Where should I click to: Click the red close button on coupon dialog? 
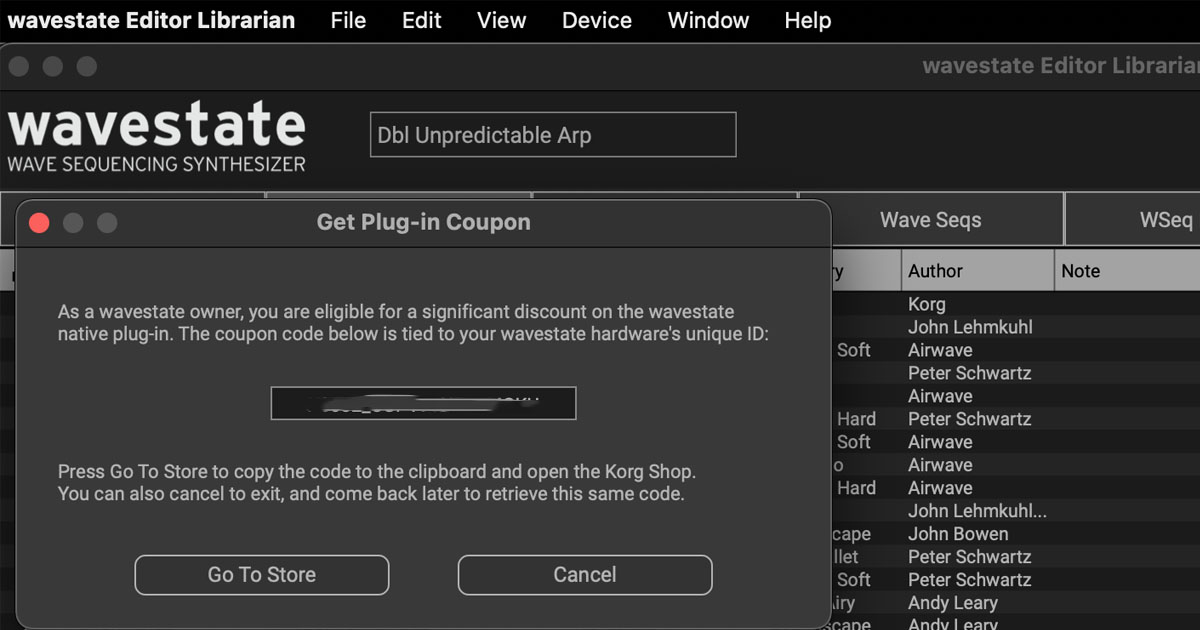tap(39, 223)
